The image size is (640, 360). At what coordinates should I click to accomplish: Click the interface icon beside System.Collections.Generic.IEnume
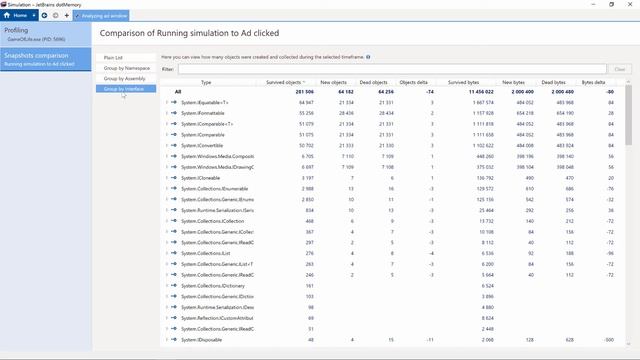coord(174,199)
